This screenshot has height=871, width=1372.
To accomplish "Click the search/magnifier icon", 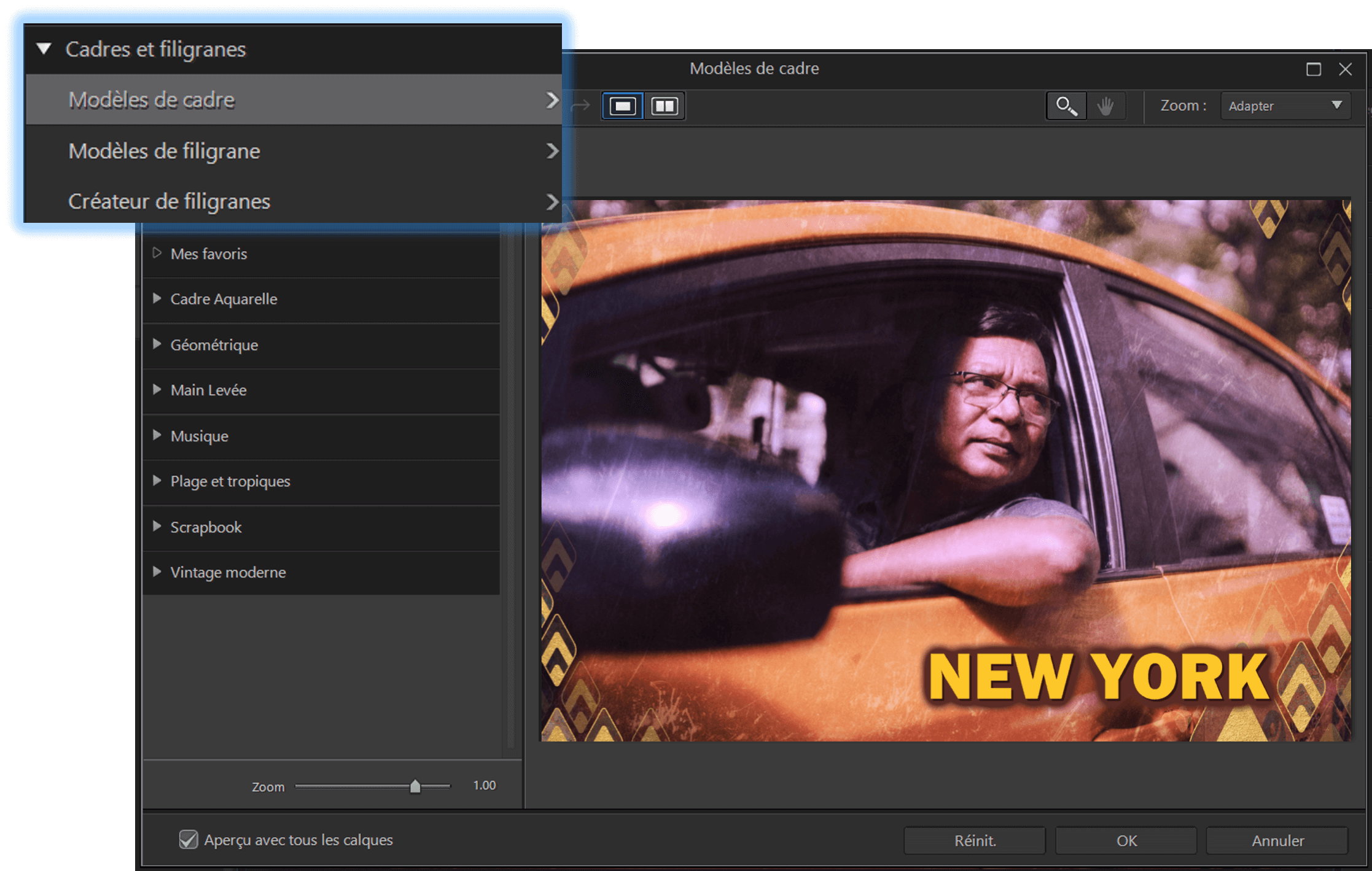I will pos(1064,106).
